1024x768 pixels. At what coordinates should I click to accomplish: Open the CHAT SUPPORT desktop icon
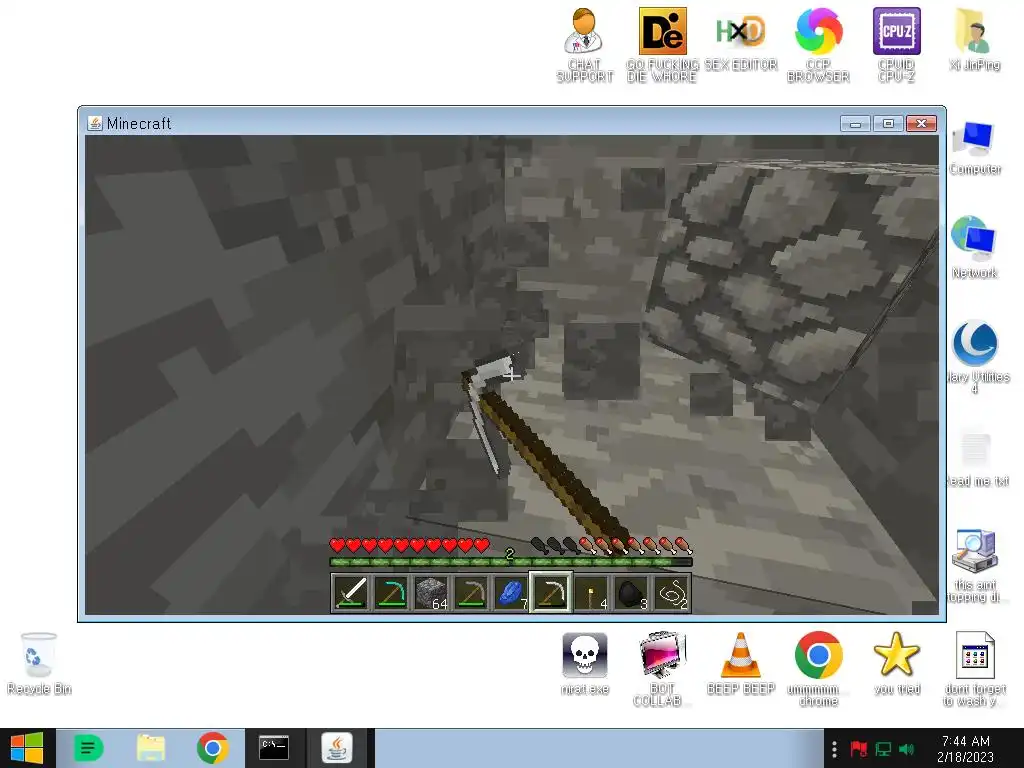(x=584, y=45)
